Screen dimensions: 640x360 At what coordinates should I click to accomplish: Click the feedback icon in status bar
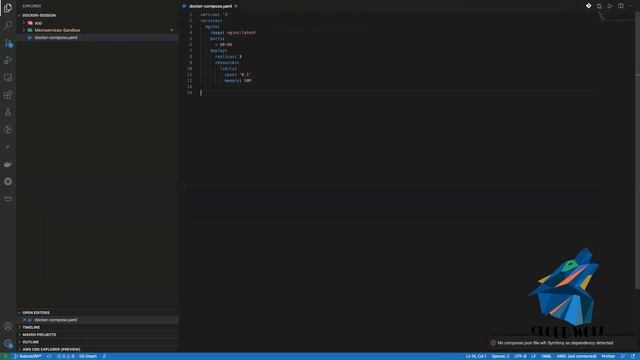(623, 356)
